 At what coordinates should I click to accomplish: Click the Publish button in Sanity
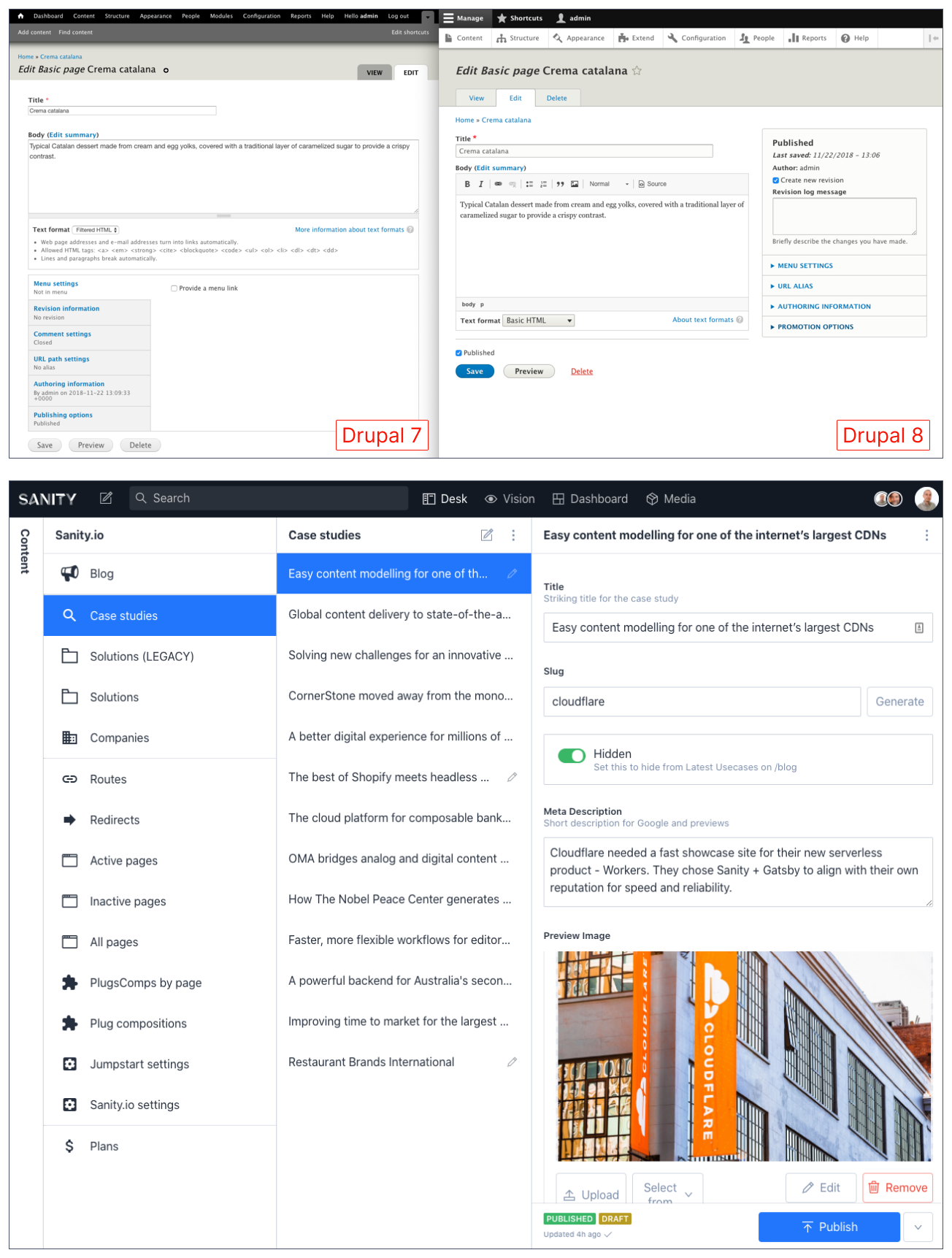click(829, 1227)
